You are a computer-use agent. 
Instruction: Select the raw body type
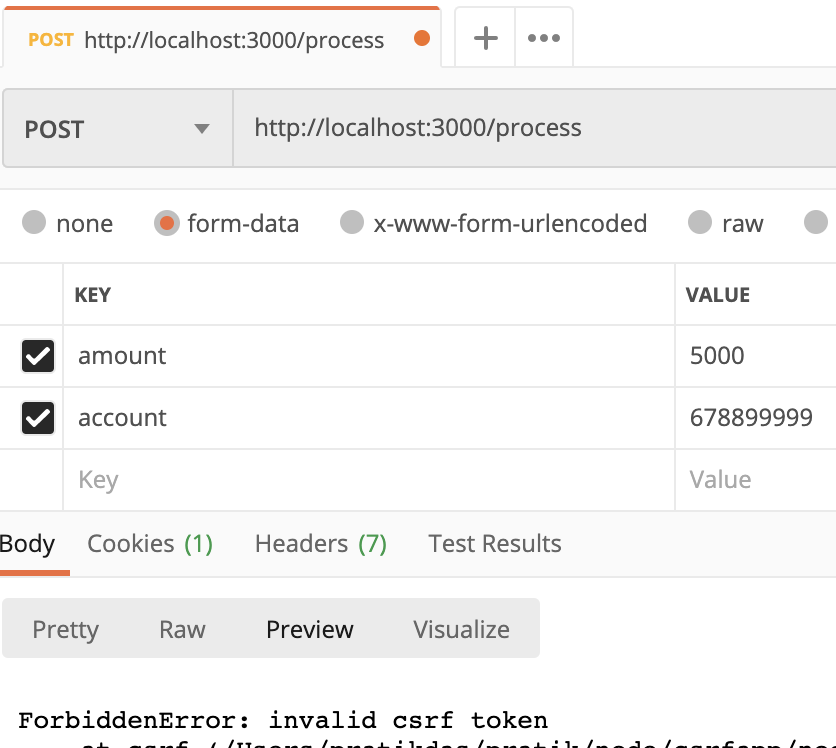pos(700,222)
